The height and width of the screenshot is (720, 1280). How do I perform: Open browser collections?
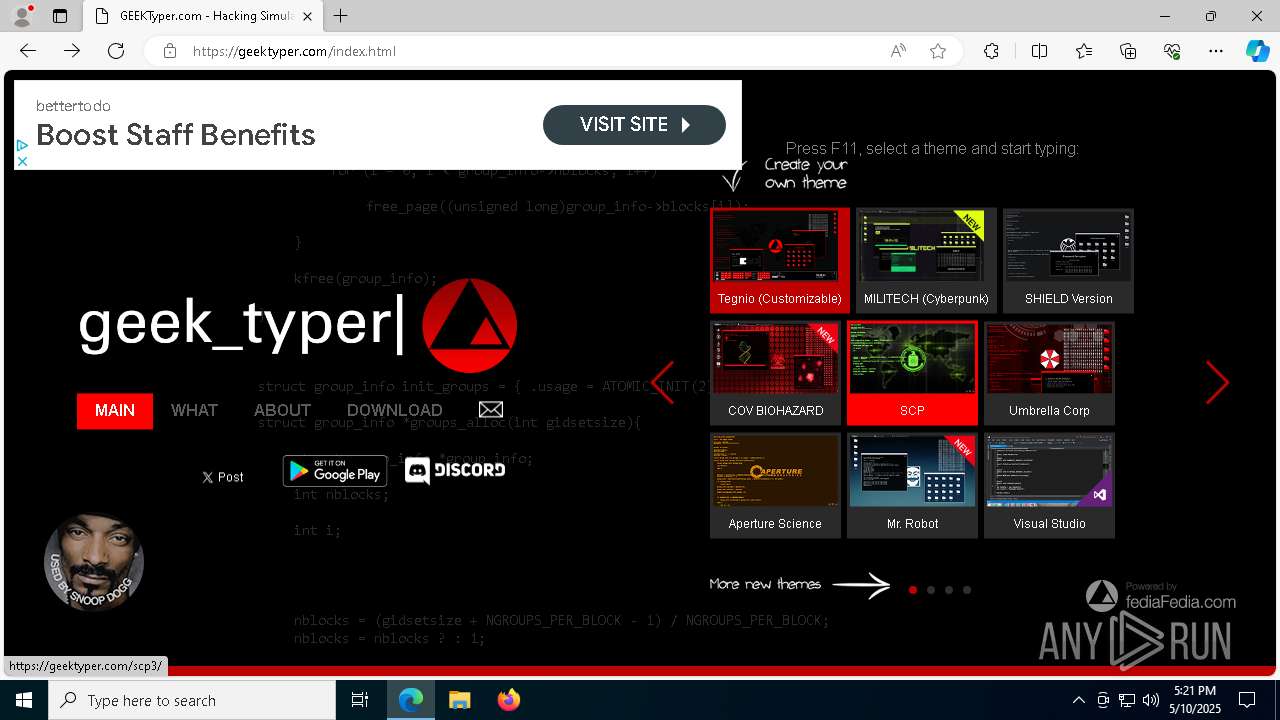[1128, 51]
